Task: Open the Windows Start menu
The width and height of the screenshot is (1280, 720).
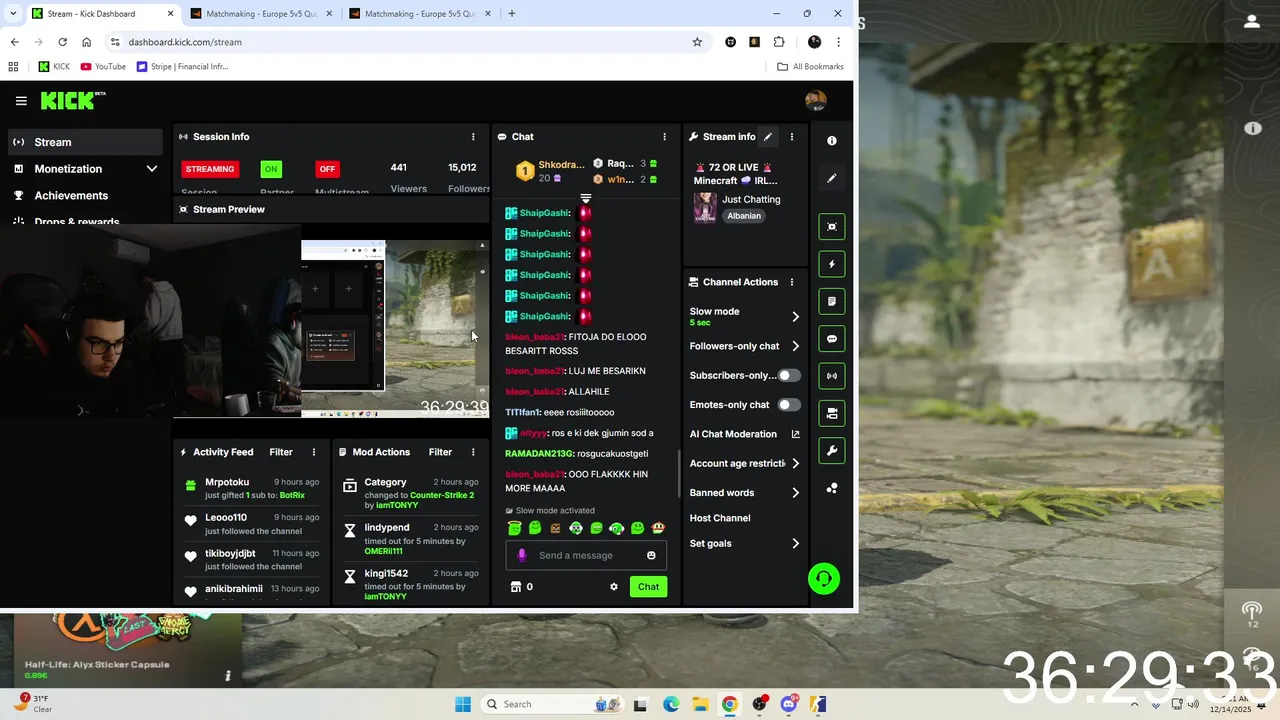Action: 463,704
